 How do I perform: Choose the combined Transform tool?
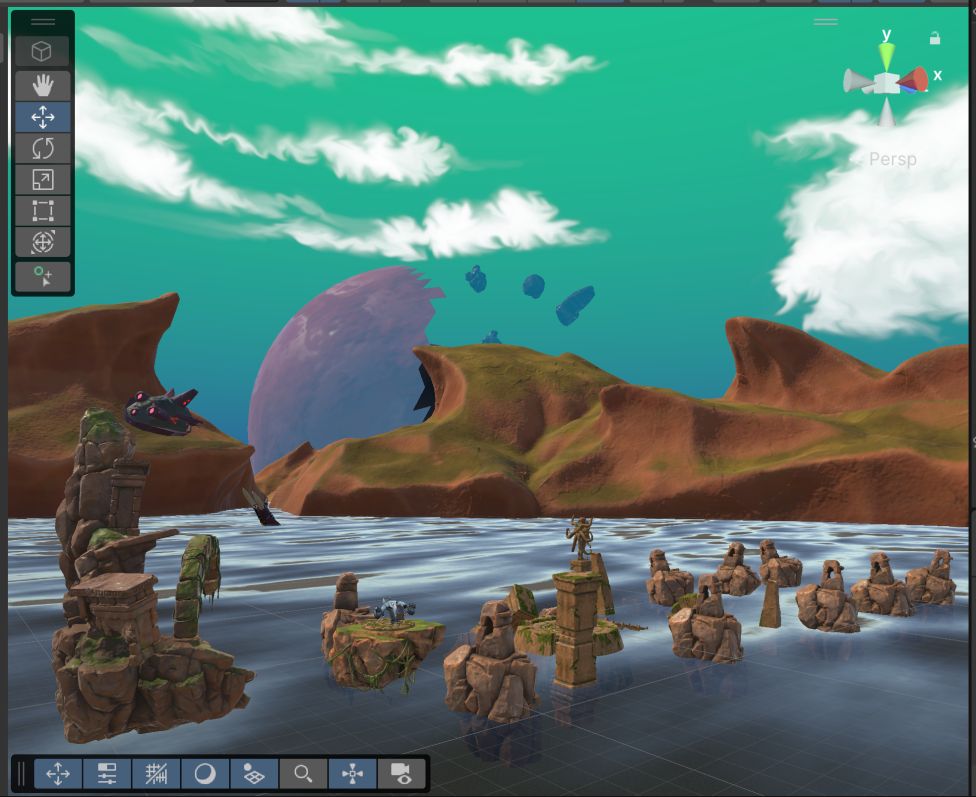(x=42, y=242)
